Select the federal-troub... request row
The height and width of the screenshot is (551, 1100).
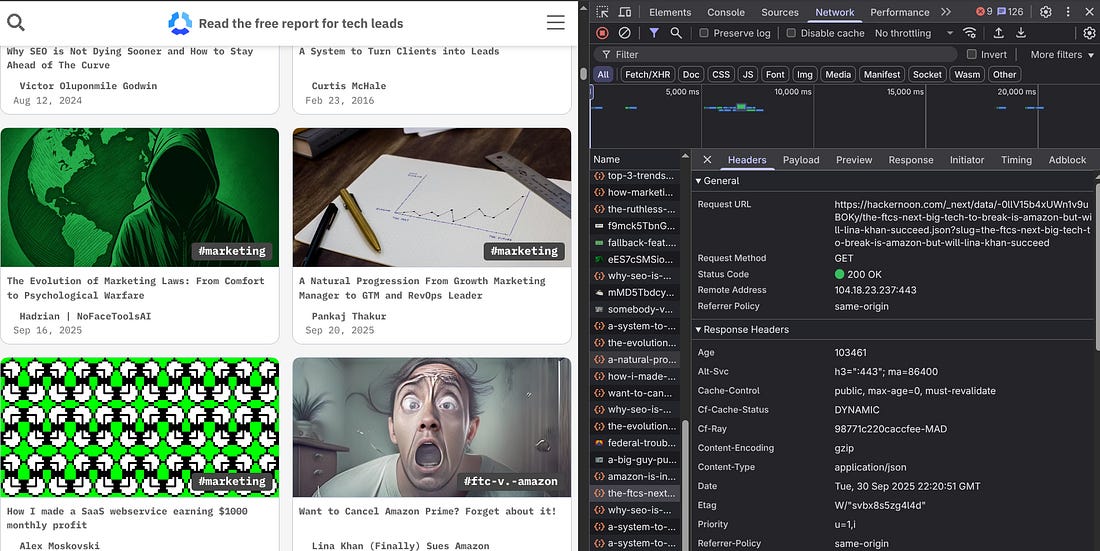[x=635, y=443]
